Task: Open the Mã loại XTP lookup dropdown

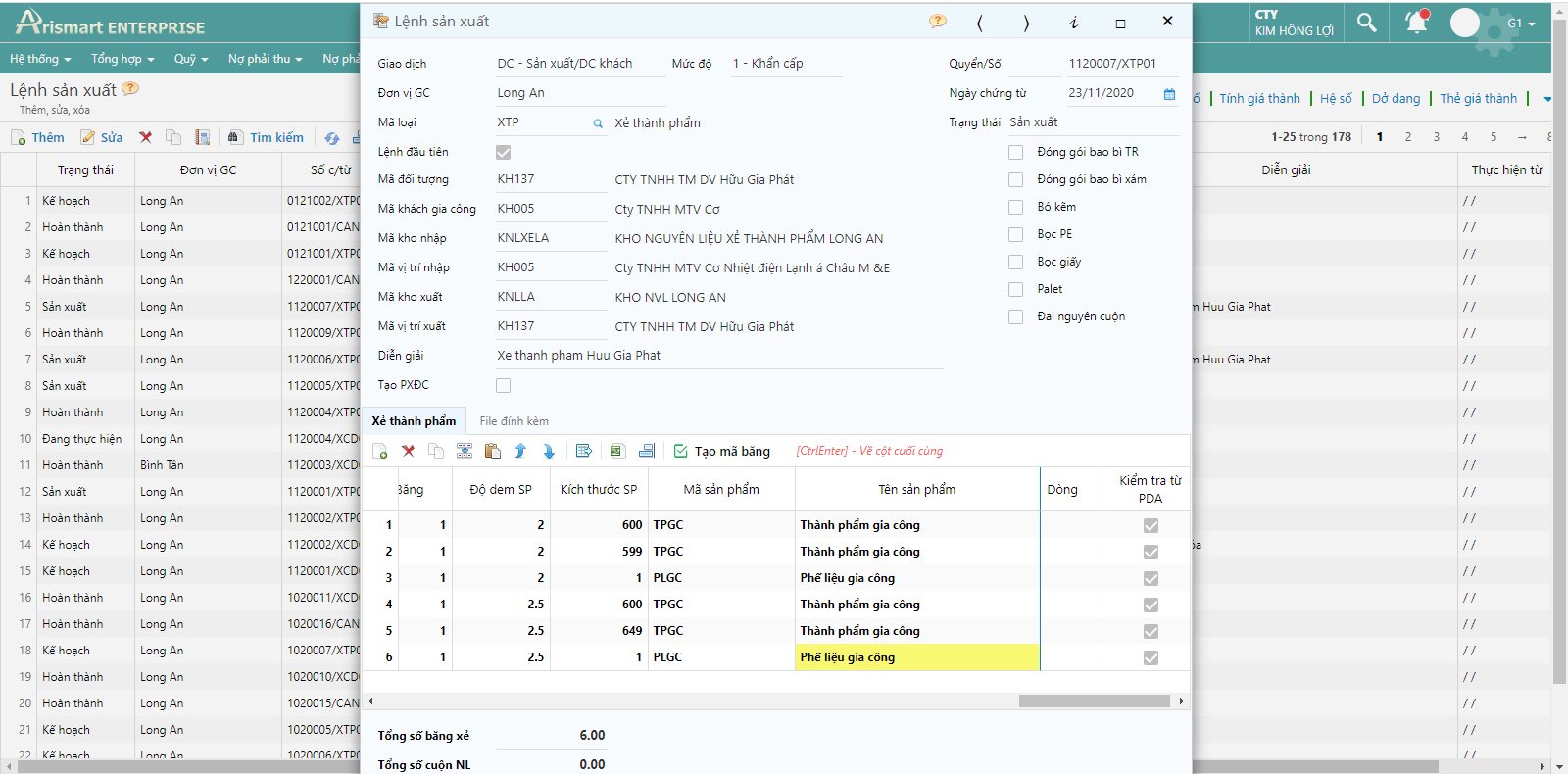Action: click(x=598, y=123)
